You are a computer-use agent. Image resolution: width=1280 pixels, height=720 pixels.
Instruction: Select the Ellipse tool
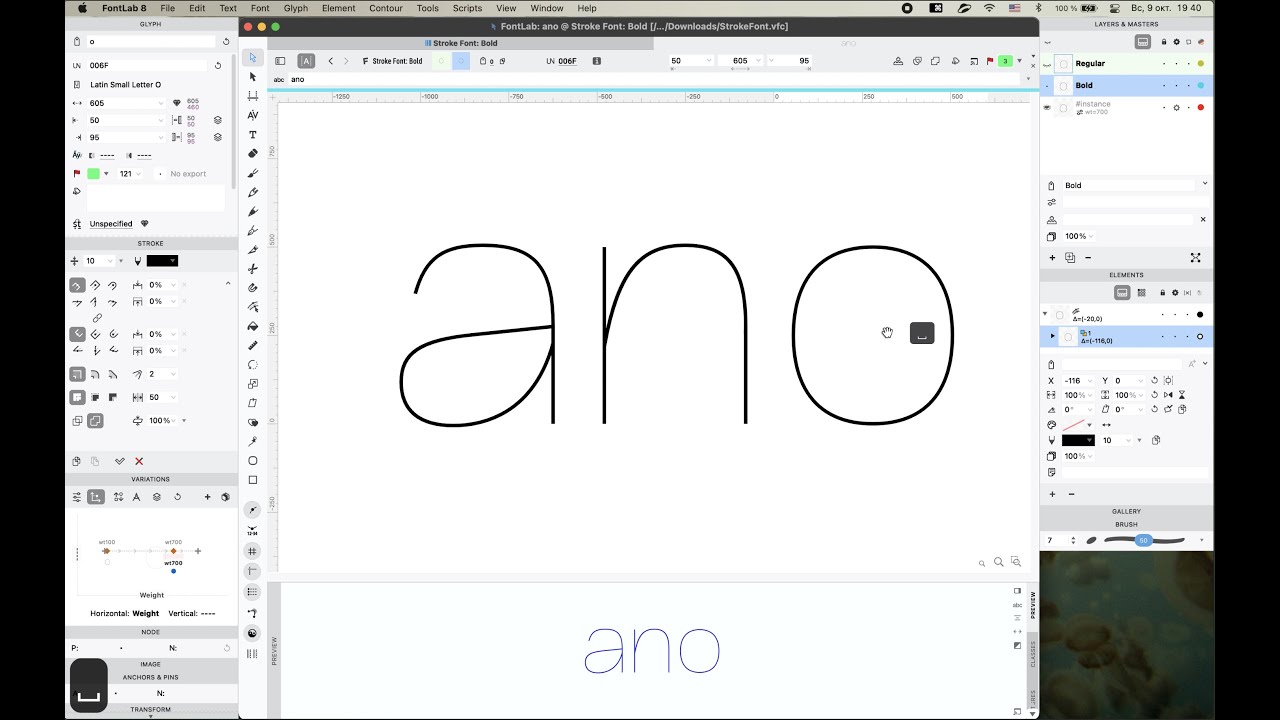point(253,460)
